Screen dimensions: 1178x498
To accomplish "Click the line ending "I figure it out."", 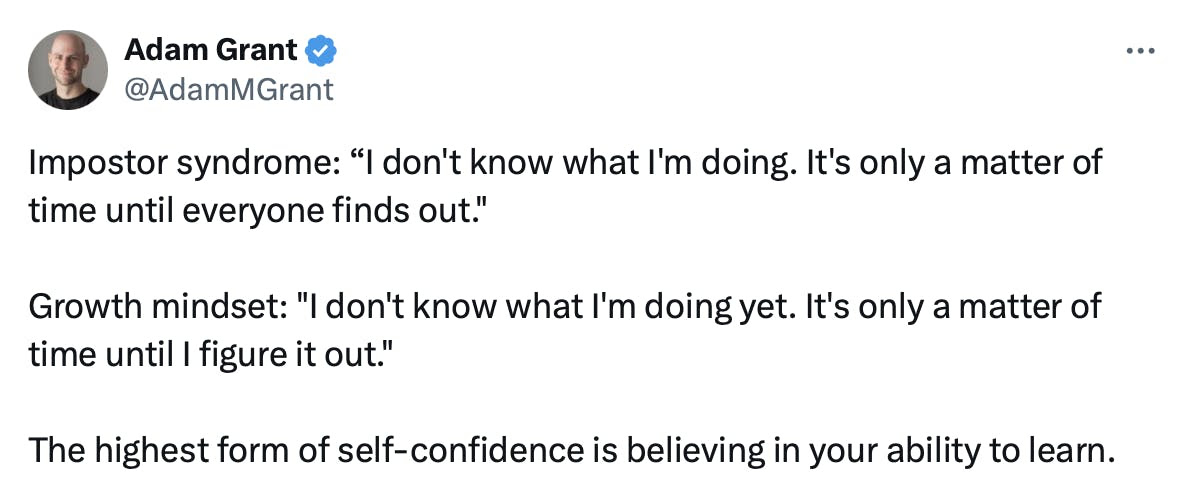I will click(x=205, y=352).
